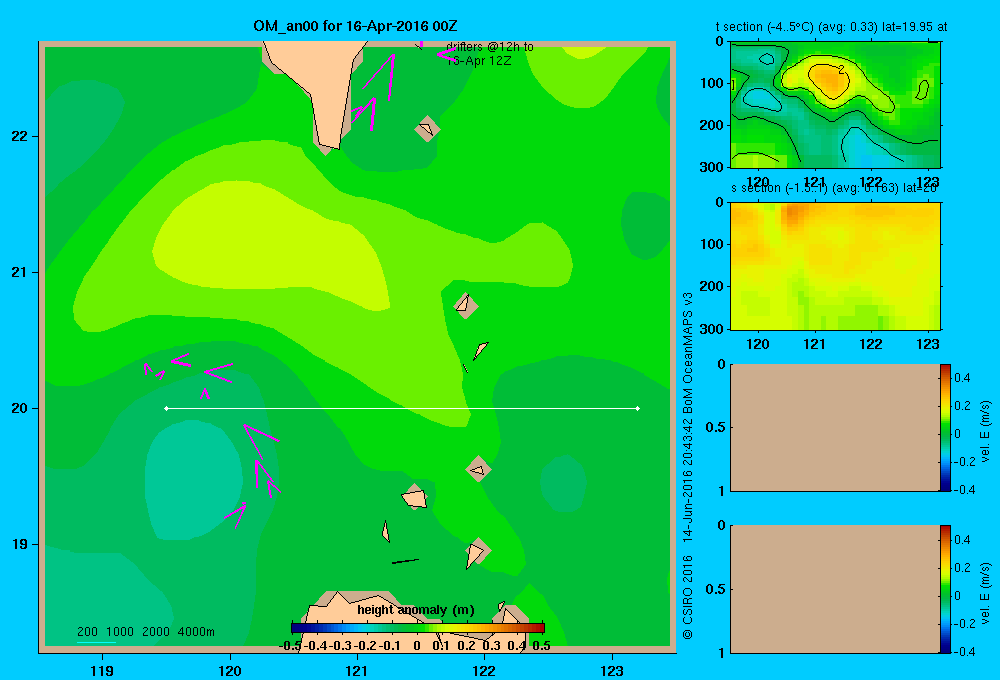Click latitude label 22 on main map axis

(x=20, y=136)
